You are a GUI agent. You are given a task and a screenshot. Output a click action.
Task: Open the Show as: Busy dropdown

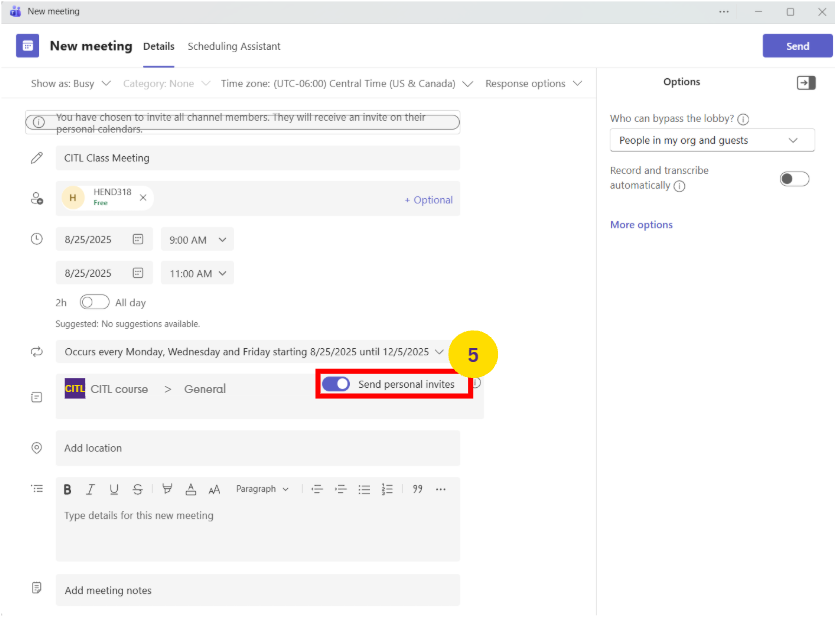point(70,83)
